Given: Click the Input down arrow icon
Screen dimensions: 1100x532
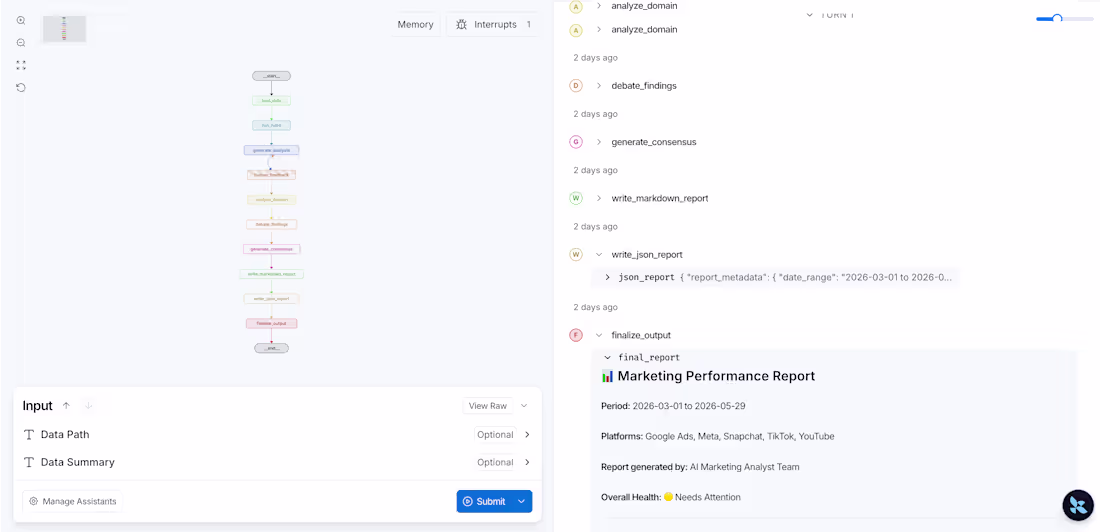Looking at the screenshot, I should coord(89,406).
